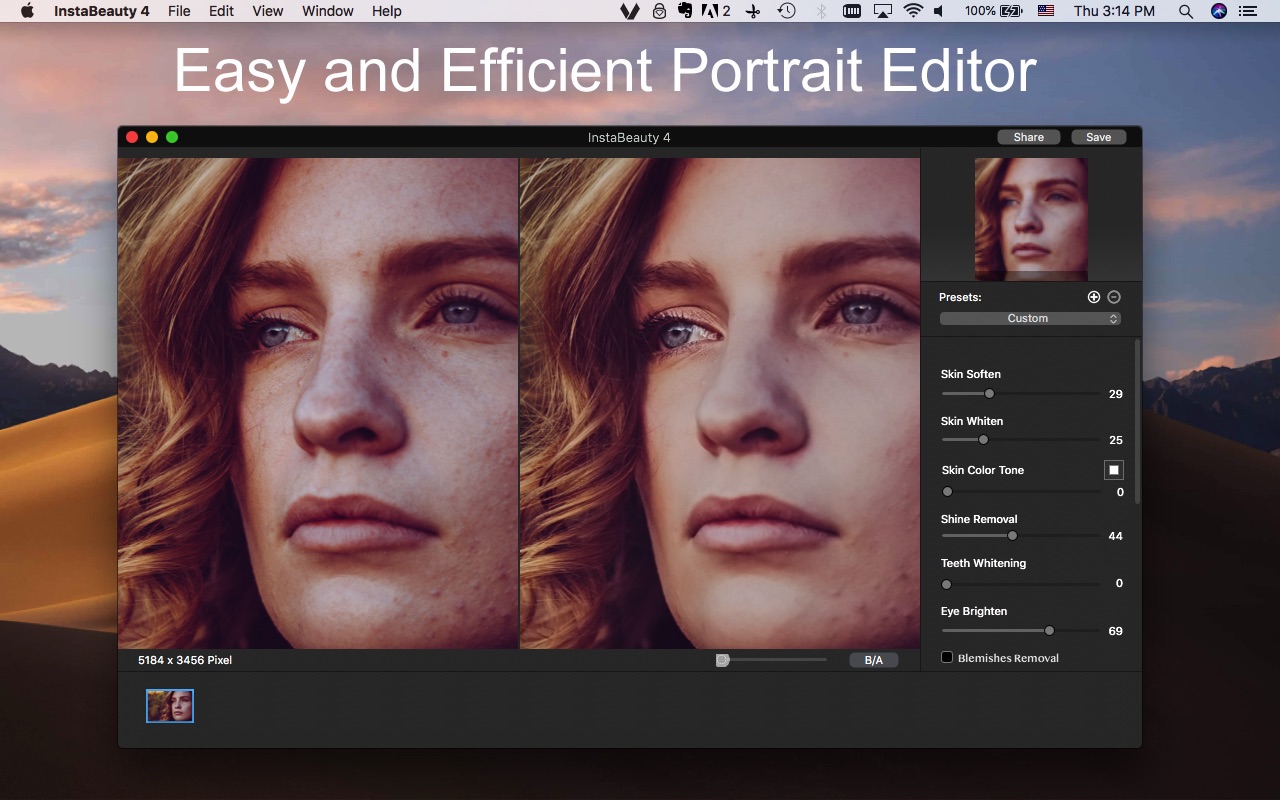Click the battery status icon
This screenshot has height=800, width=1280.
pyautogui.click(x=1010, y=11)
